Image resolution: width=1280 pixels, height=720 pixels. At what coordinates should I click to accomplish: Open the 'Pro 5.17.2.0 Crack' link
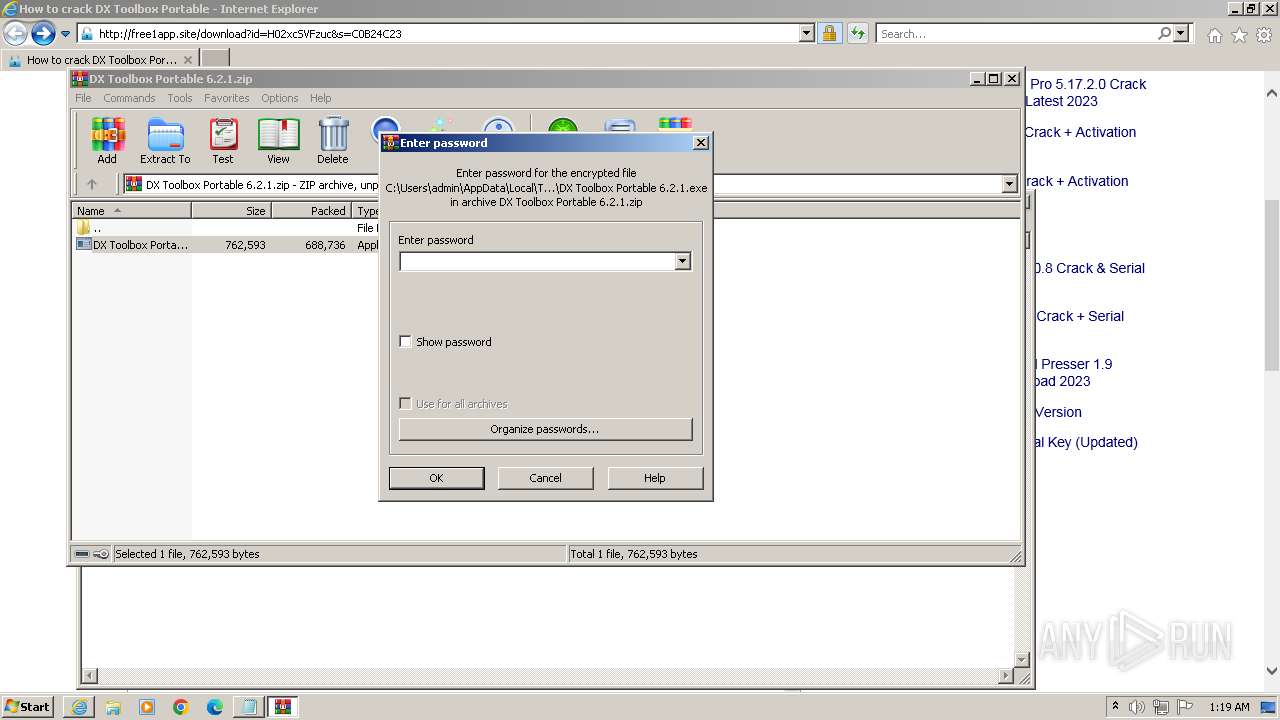pos(1088,84)
